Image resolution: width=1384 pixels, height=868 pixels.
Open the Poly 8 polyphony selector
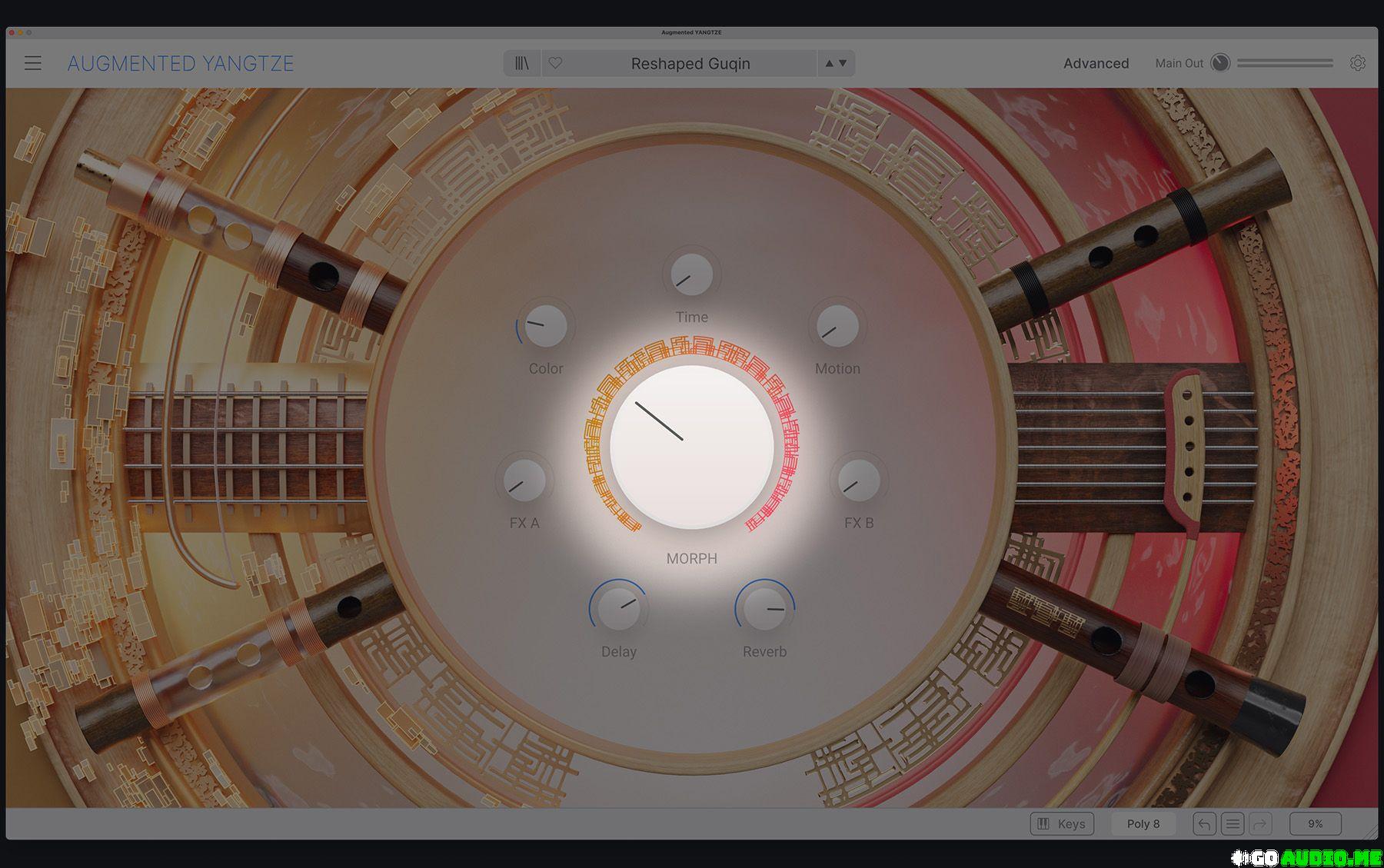(1143, 823)
